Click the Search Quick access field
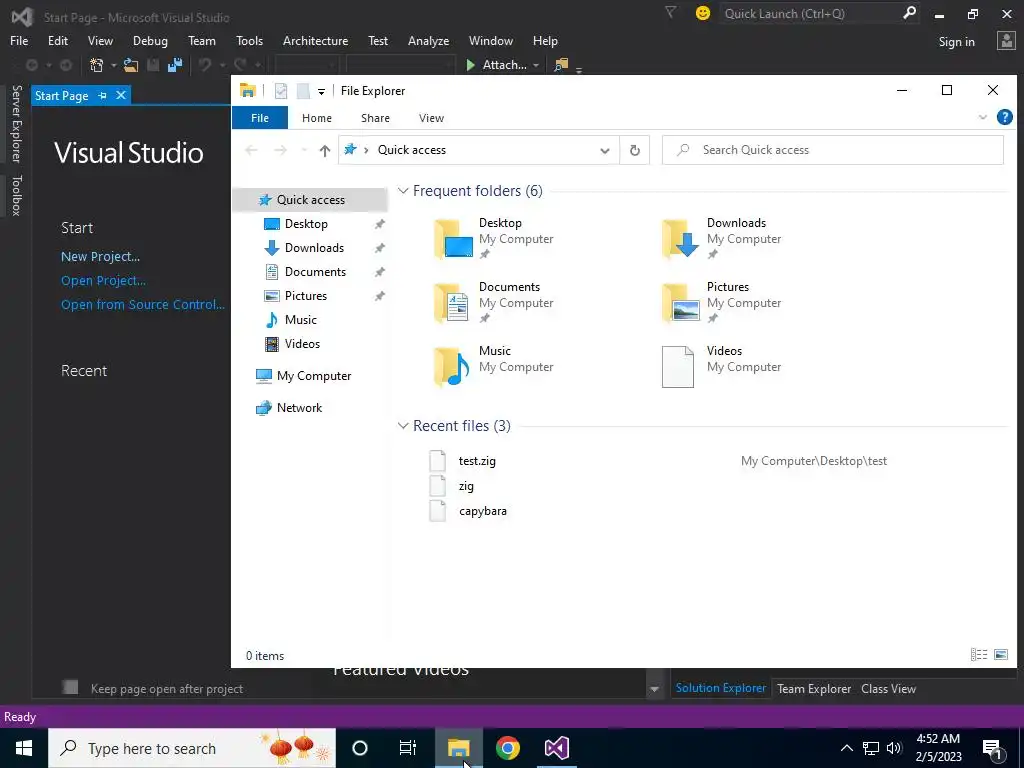Image resolution: width=1024 pixels, height=768 pixels. click(x=833, y=150)
